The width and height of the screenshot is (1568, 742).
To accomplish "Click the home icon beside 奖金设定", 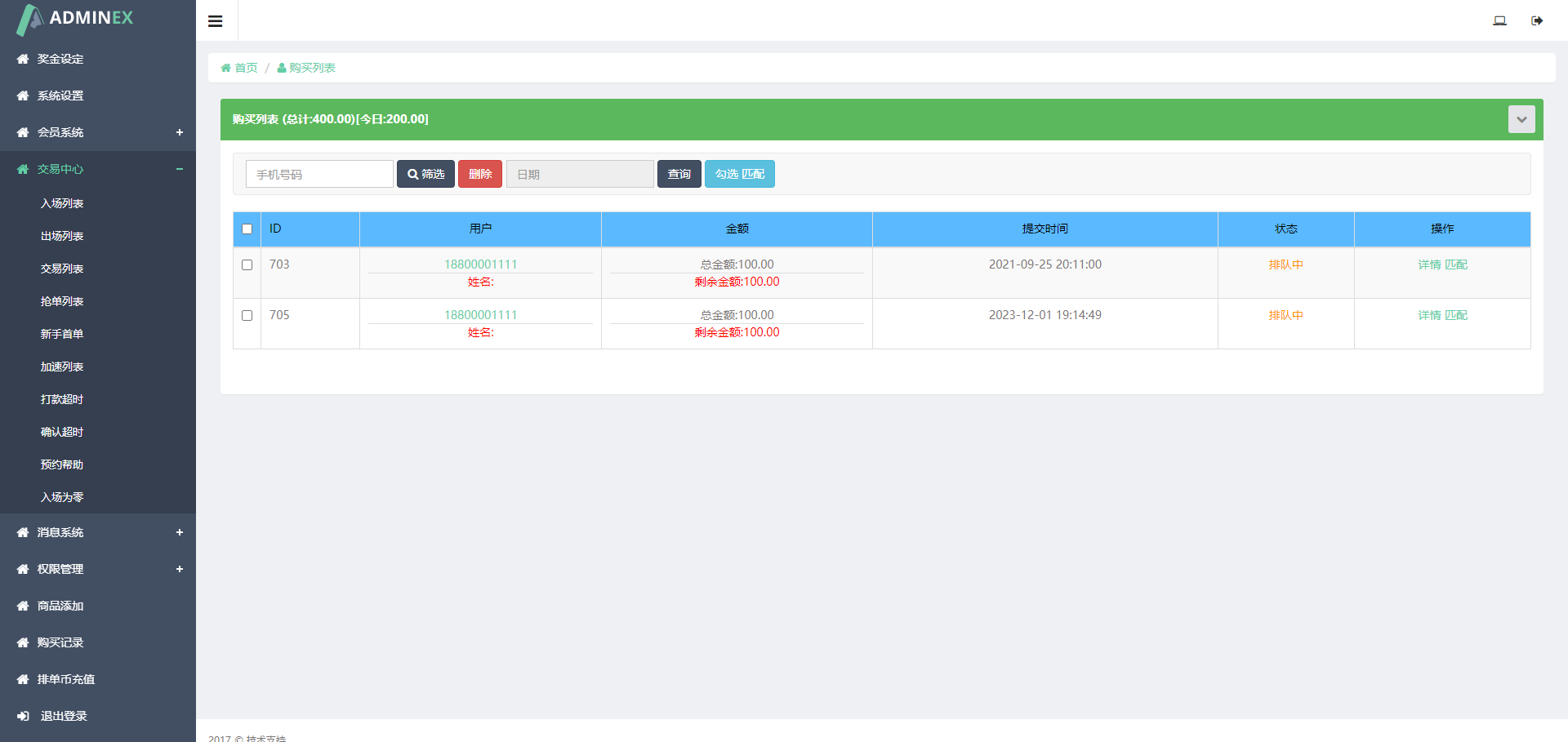I will pyautogui.click(x=23, y=59).
